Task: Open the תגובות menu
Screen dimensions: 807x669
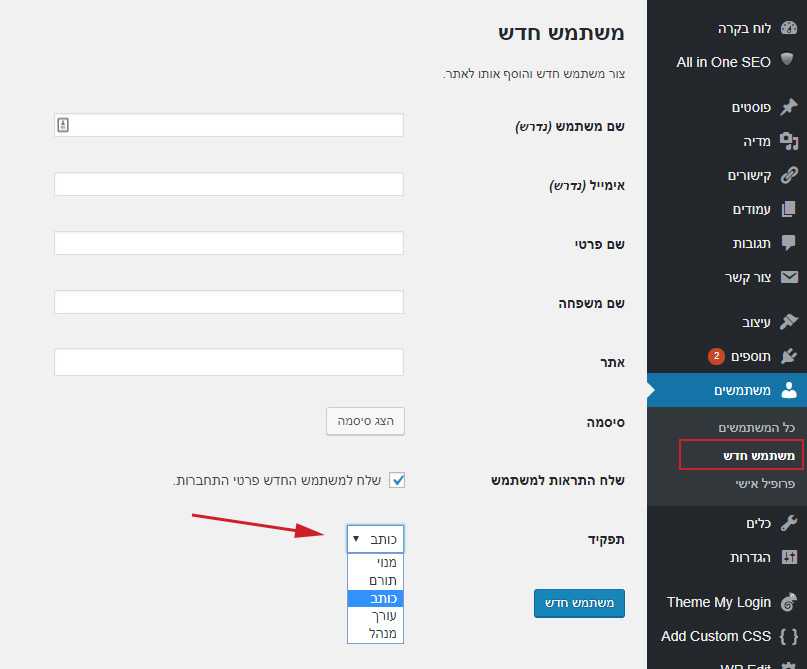Action: click(x=727, y=243)
